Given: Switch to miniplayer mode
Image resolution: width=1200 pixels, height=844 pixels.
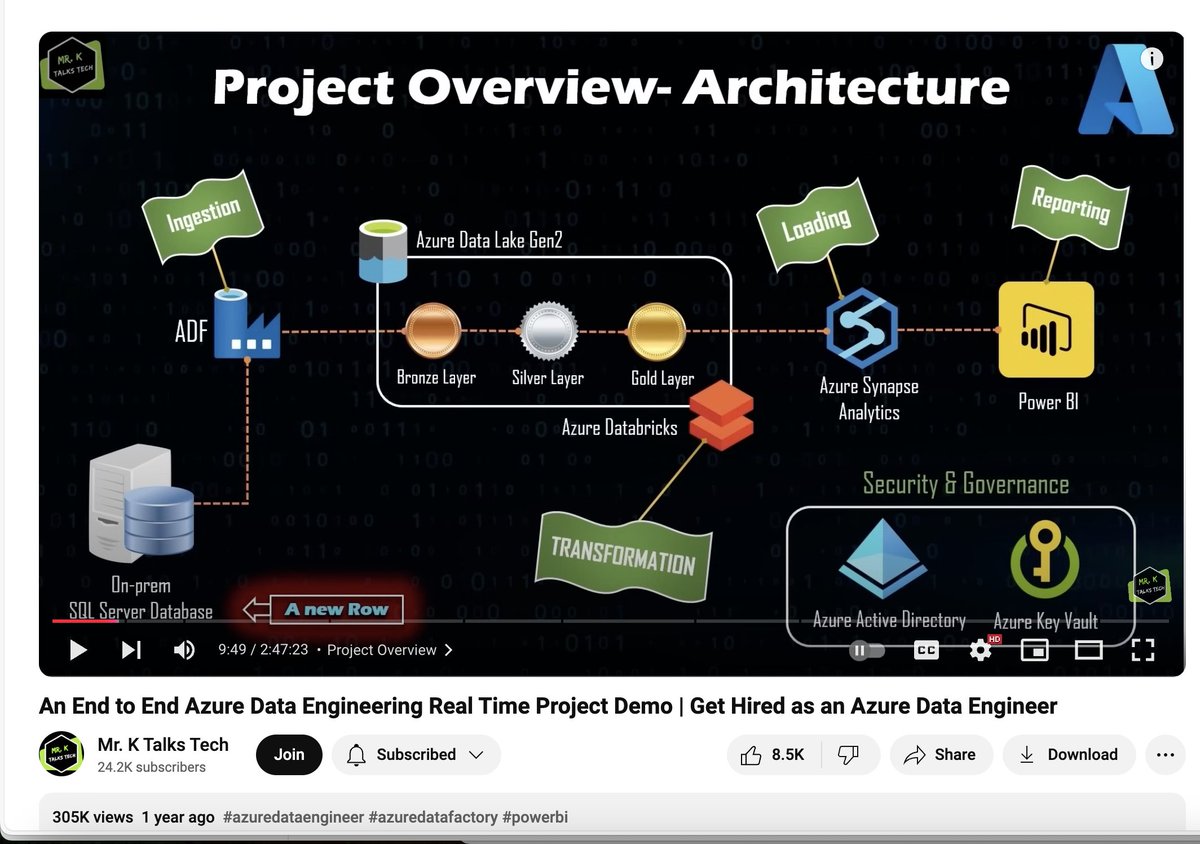Looking at the screenshot, I should pyautogui.click(x=1035, y=650).
